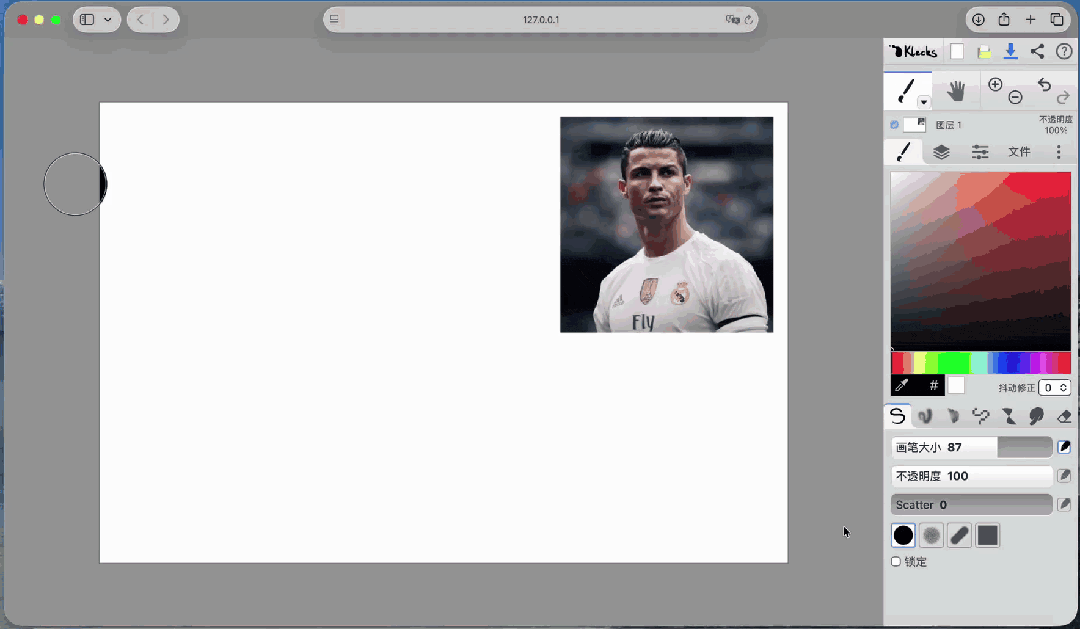Click the white secondary color swatch
This screenshot has height=629, width=1080.
pos(956,386)
